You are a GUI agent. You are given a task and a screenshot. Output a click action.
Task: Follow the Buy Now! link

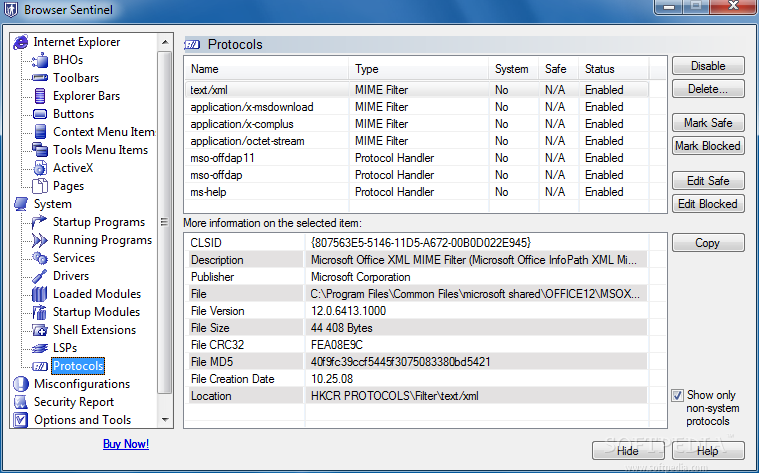(126, 444)
